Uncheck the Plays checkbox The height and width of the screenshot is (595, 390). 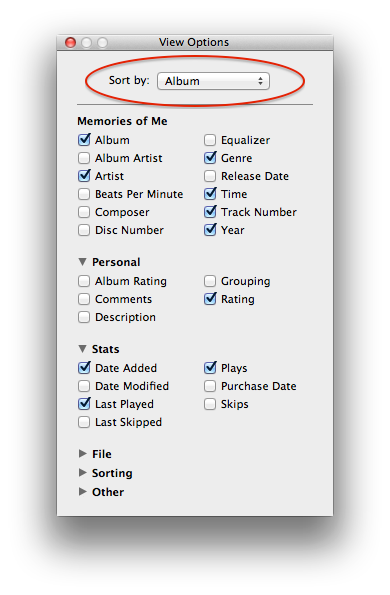pyautogui.click(x=210, y=368)
